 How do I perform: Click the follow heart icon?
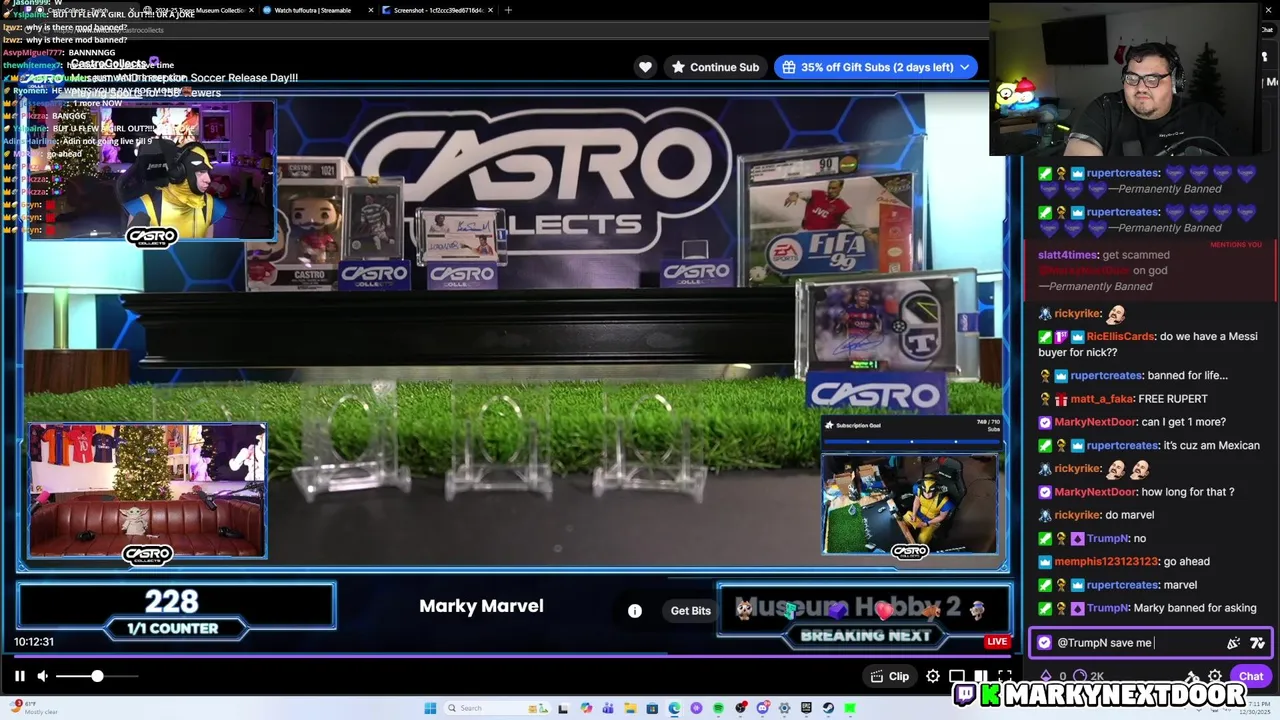(x=645, y=67)
